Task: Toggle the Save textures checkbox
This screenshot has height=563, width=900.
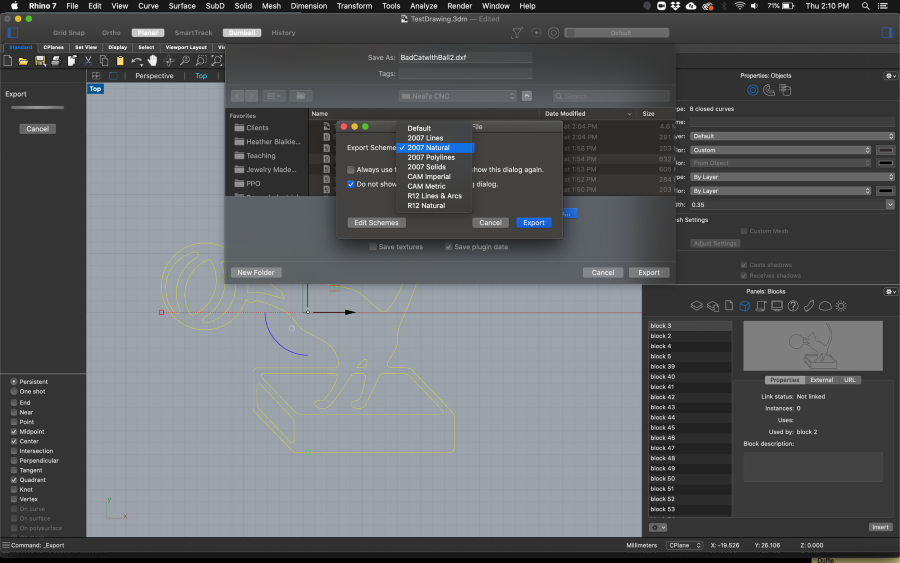Action: click(373, 247)
